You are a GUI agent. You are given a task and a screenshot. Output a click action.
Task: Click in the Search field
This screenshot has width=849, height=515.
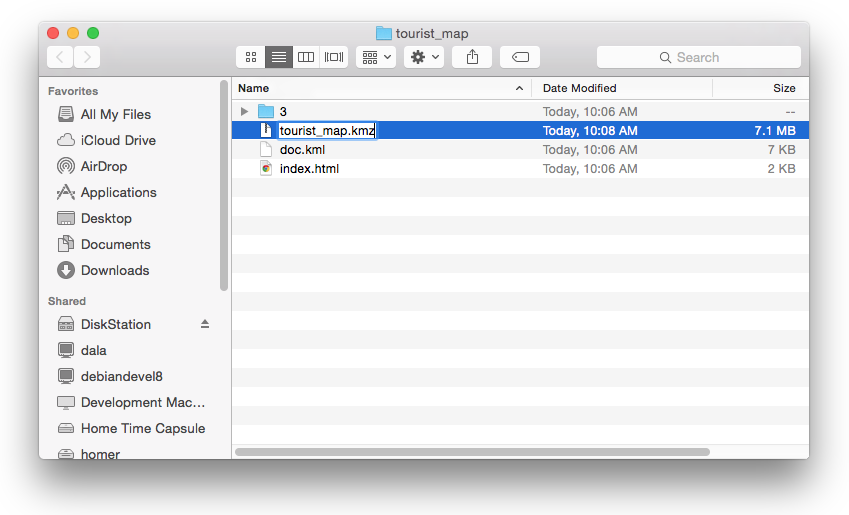699,57
